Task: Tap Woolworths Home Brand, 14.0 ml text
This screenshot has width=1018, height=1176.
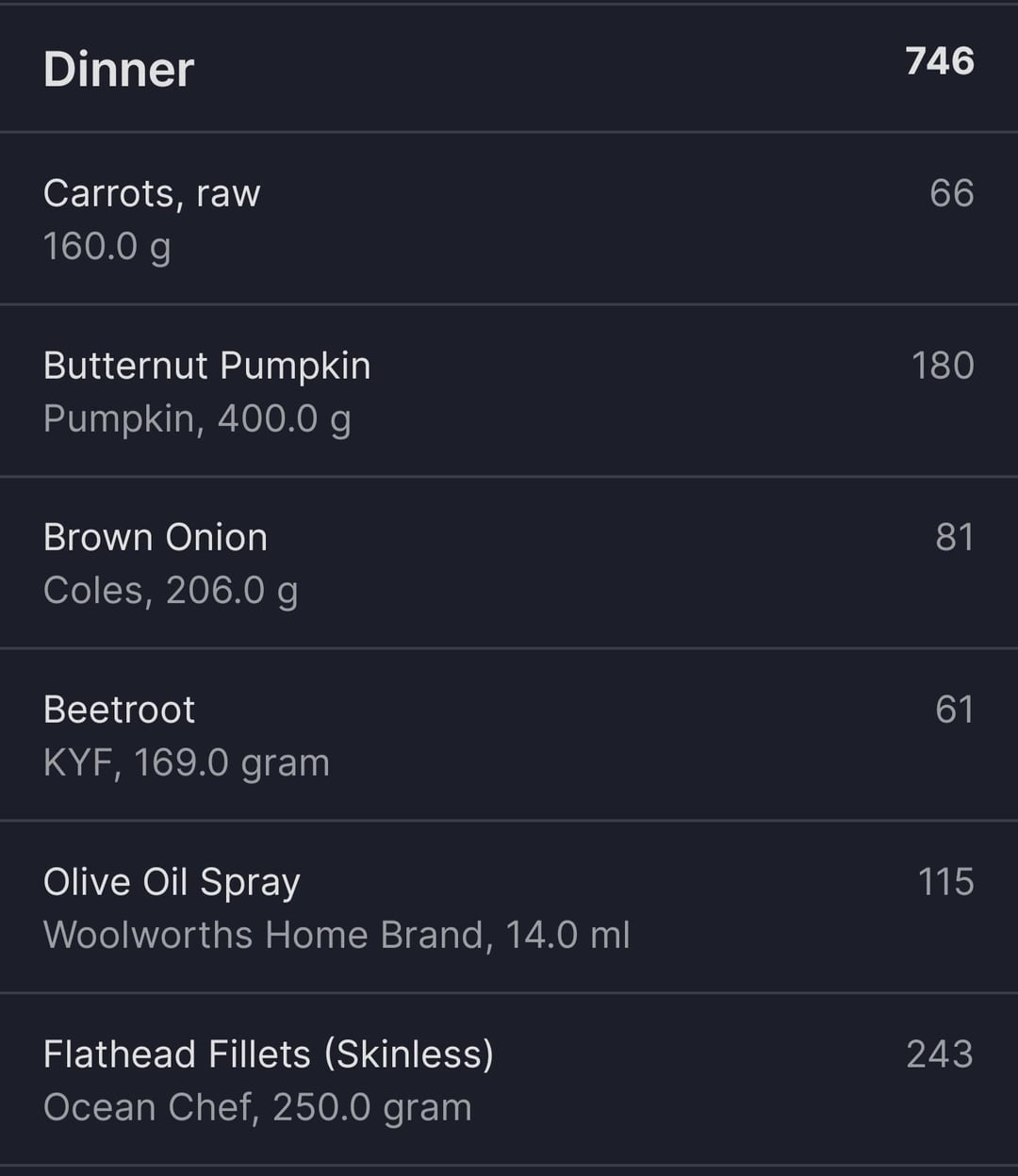Action: pos(337,935)
